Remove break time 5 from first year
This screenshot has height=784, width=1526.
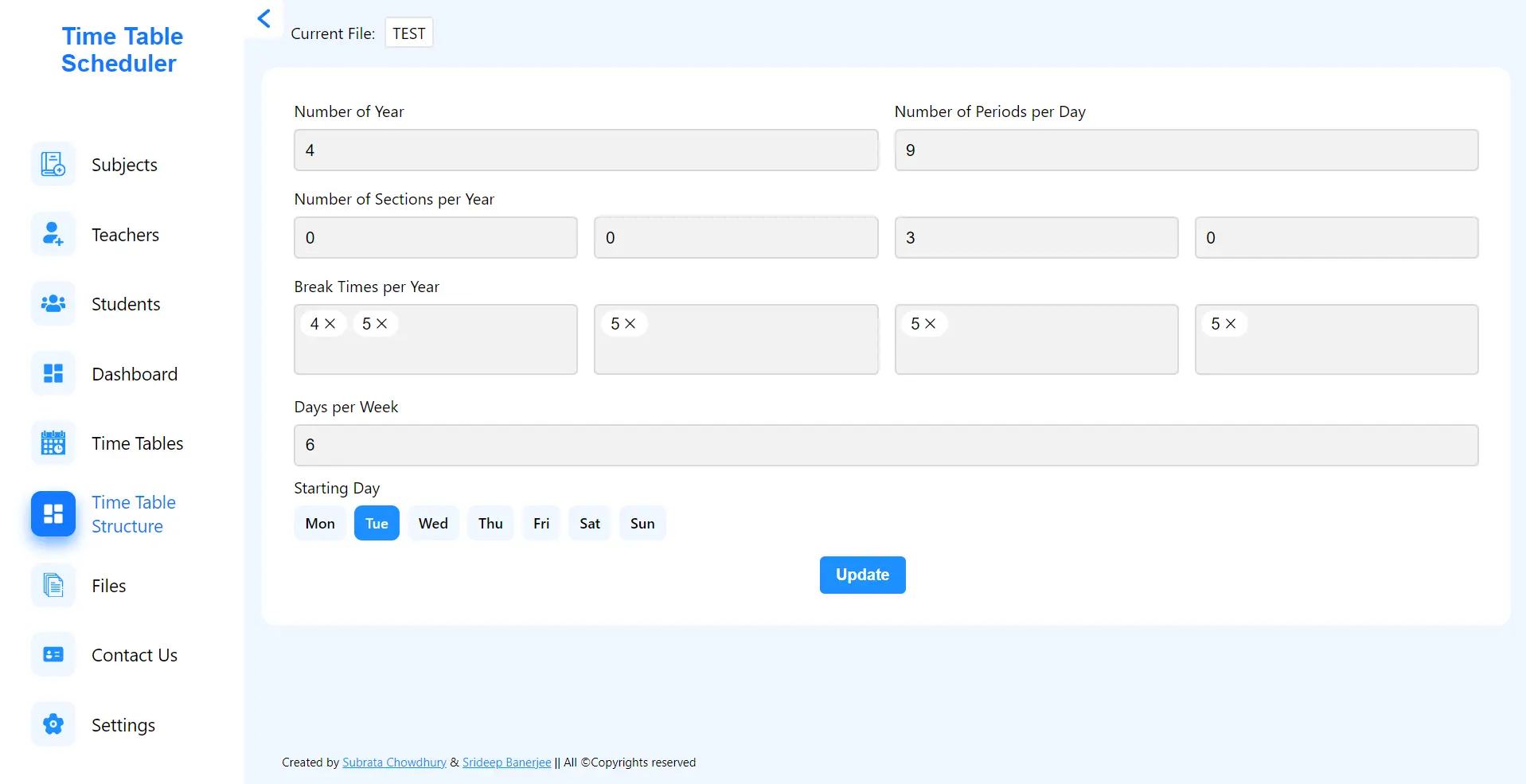tap(382, 324)
